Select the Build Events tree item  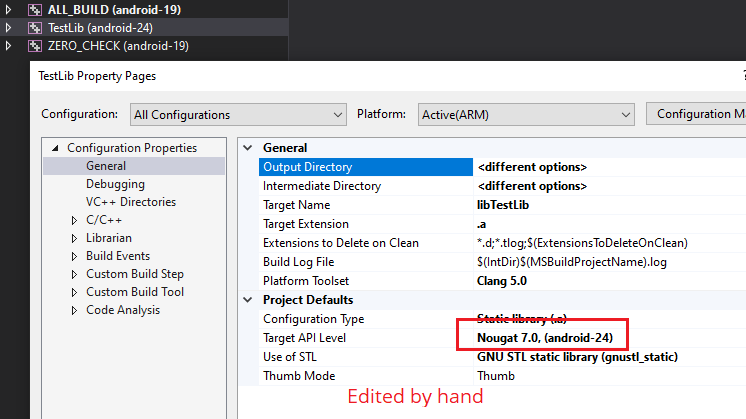tap(117, 256)
